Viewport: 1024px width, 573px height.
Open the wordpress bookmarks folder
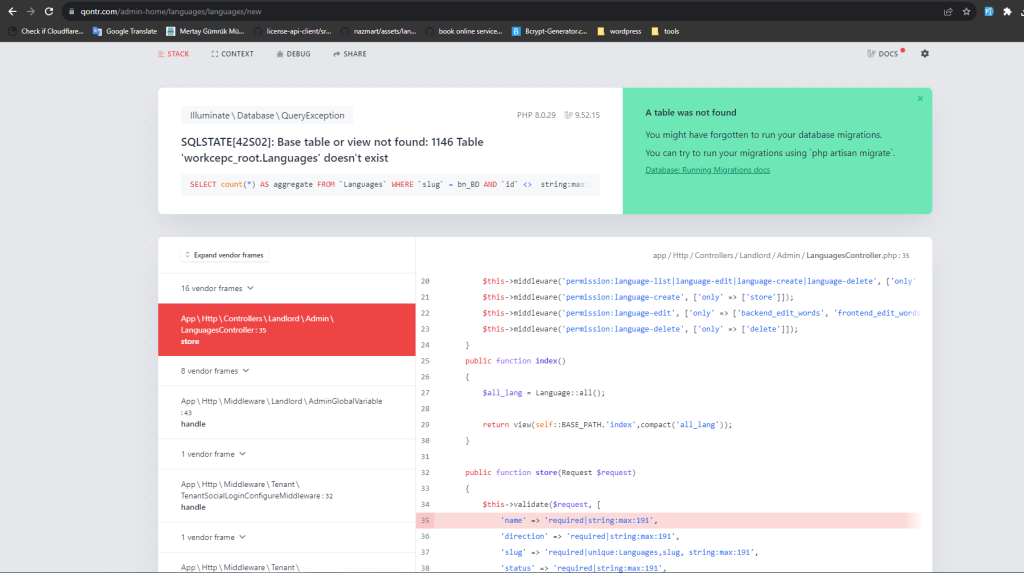tap(619, 31)
